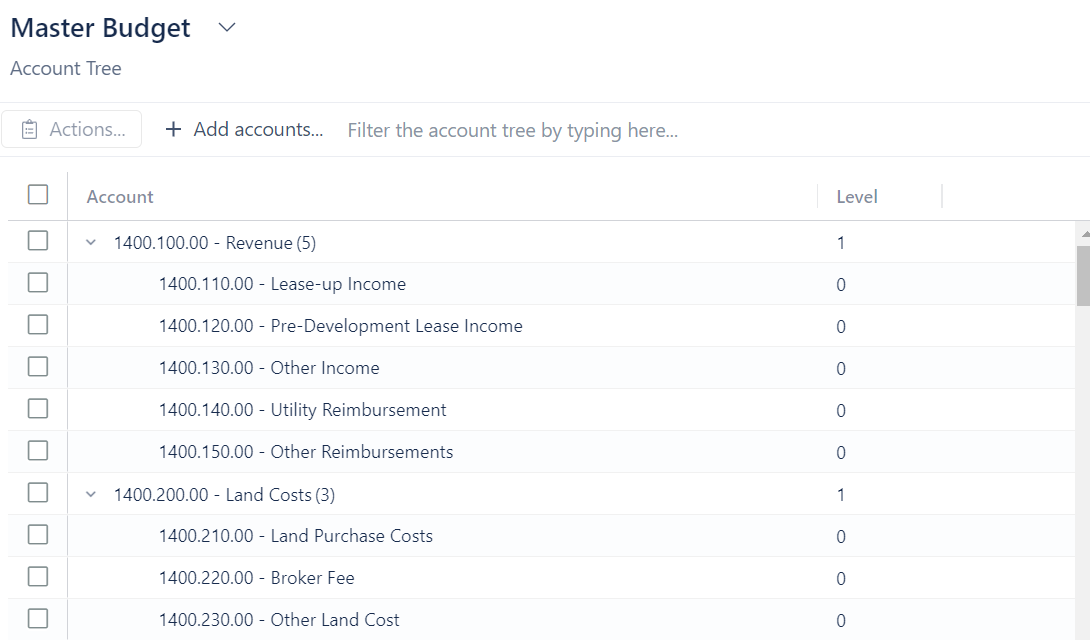Click the Other Reimbursements account row

(305, 452)
